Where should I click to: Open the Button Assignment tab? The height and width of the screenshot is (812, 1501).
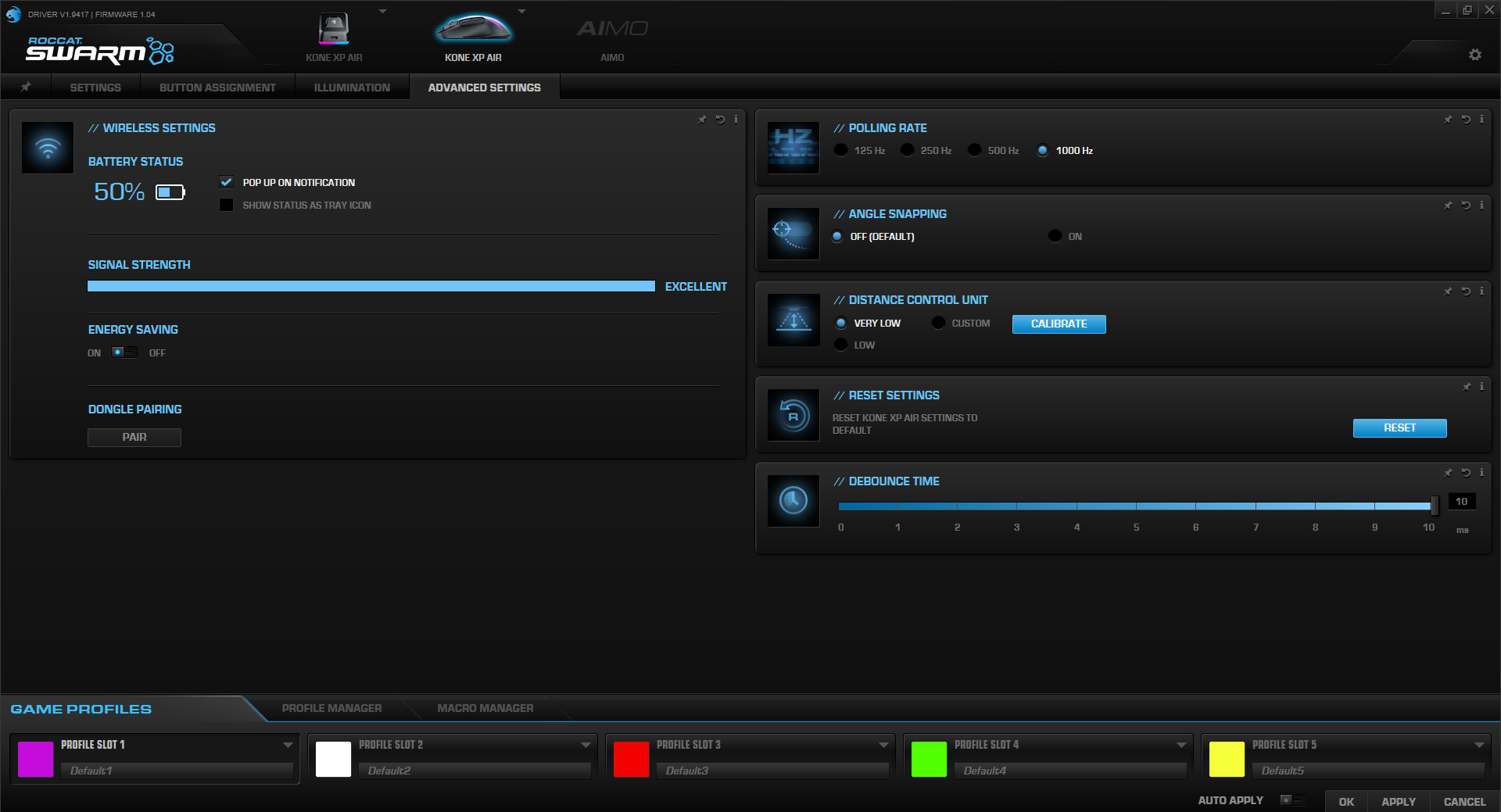[x=217, y=88]
